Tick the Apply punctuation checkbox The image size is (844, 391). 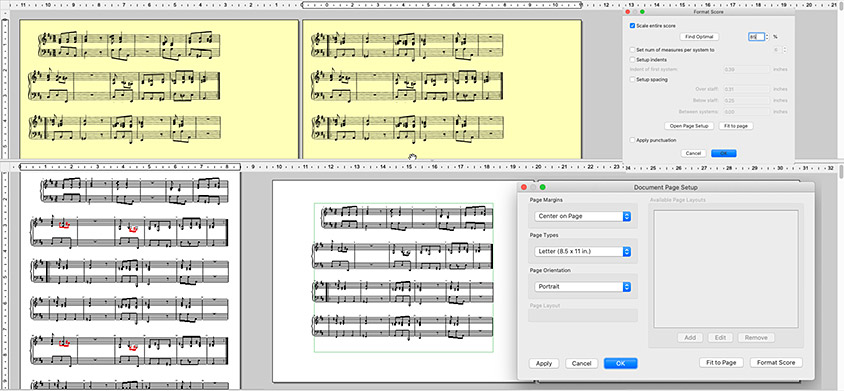pos(632,140)
